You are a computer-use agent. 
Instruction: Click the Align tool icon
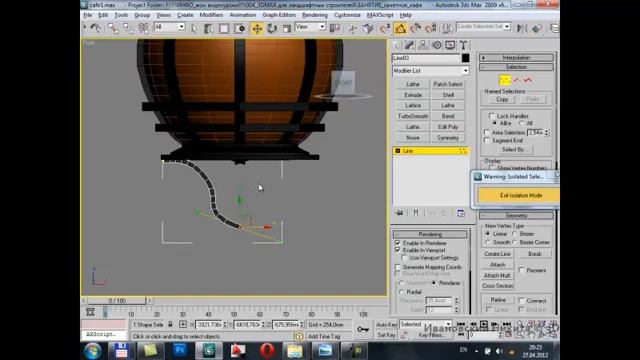(x=537, y=28)
